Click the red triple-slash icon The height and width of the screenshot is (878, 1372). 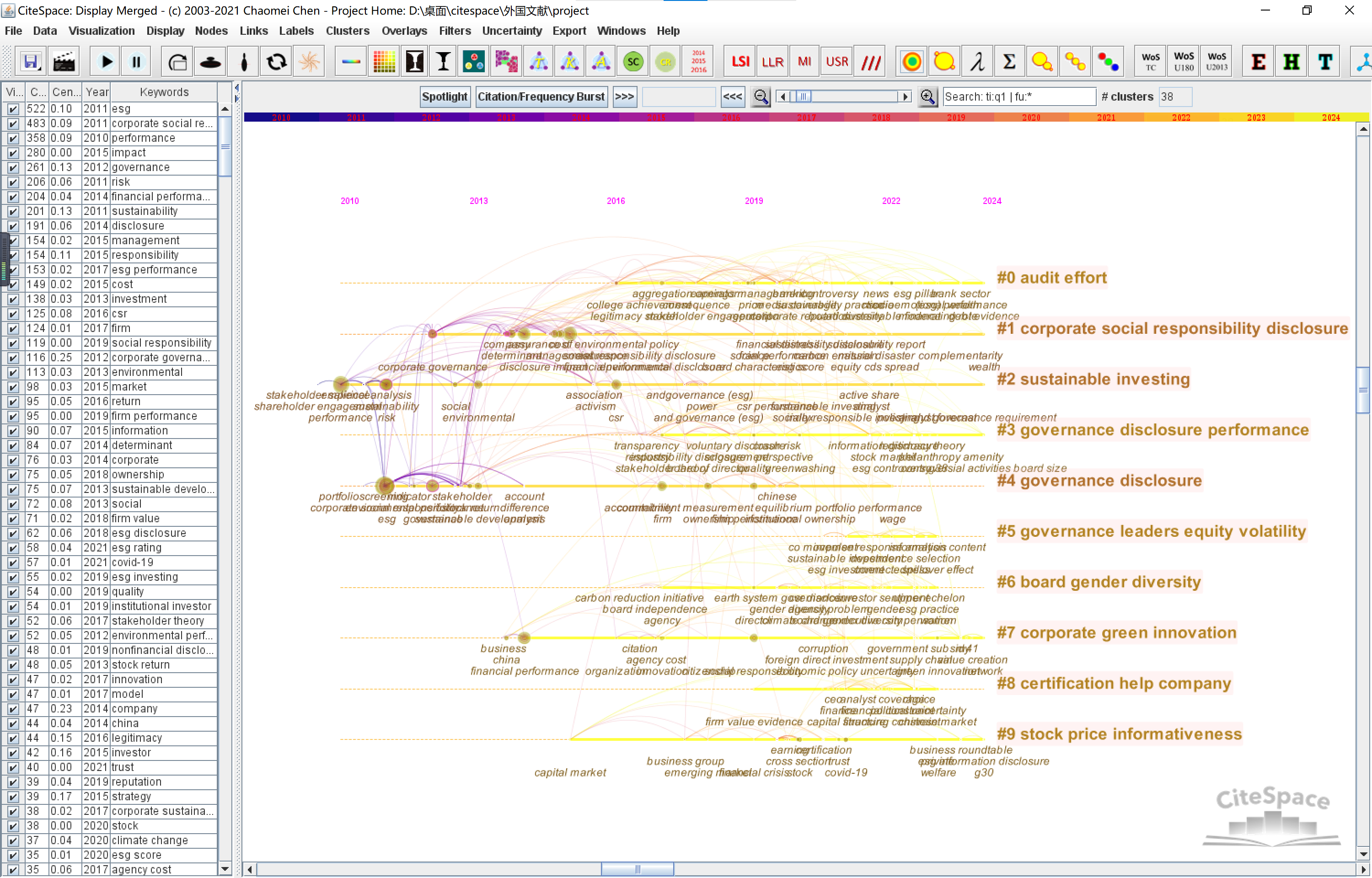click(870, 62)
